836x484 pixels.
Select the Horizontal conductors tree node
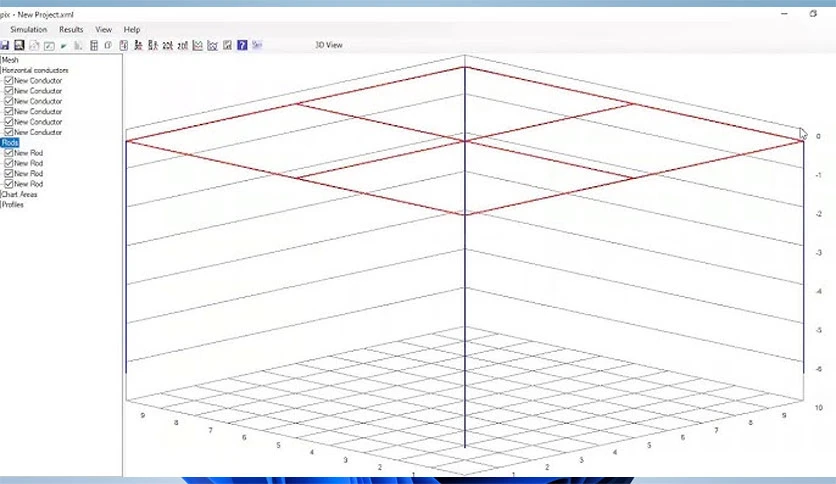(x=35, y=70)
